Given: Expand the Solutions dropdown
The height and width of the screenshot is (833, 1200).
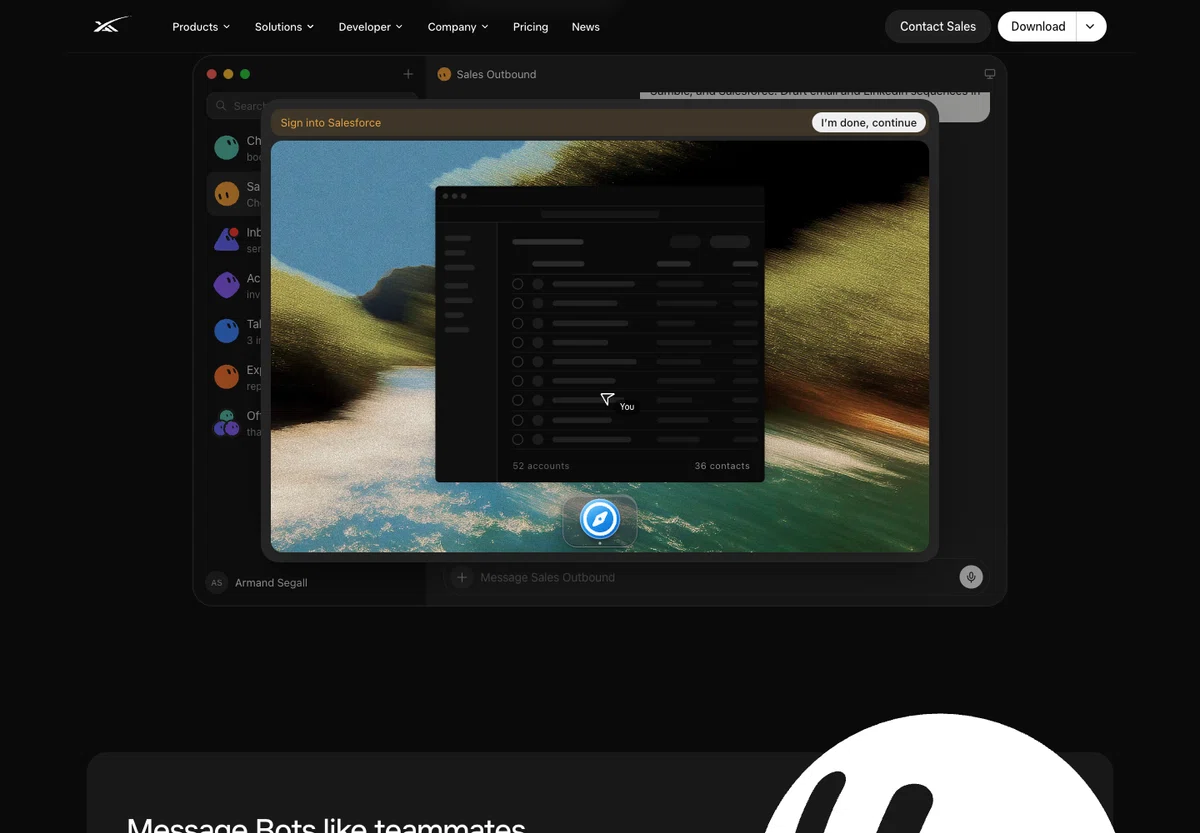Looking at the screenshot, I should click(284, 27).
